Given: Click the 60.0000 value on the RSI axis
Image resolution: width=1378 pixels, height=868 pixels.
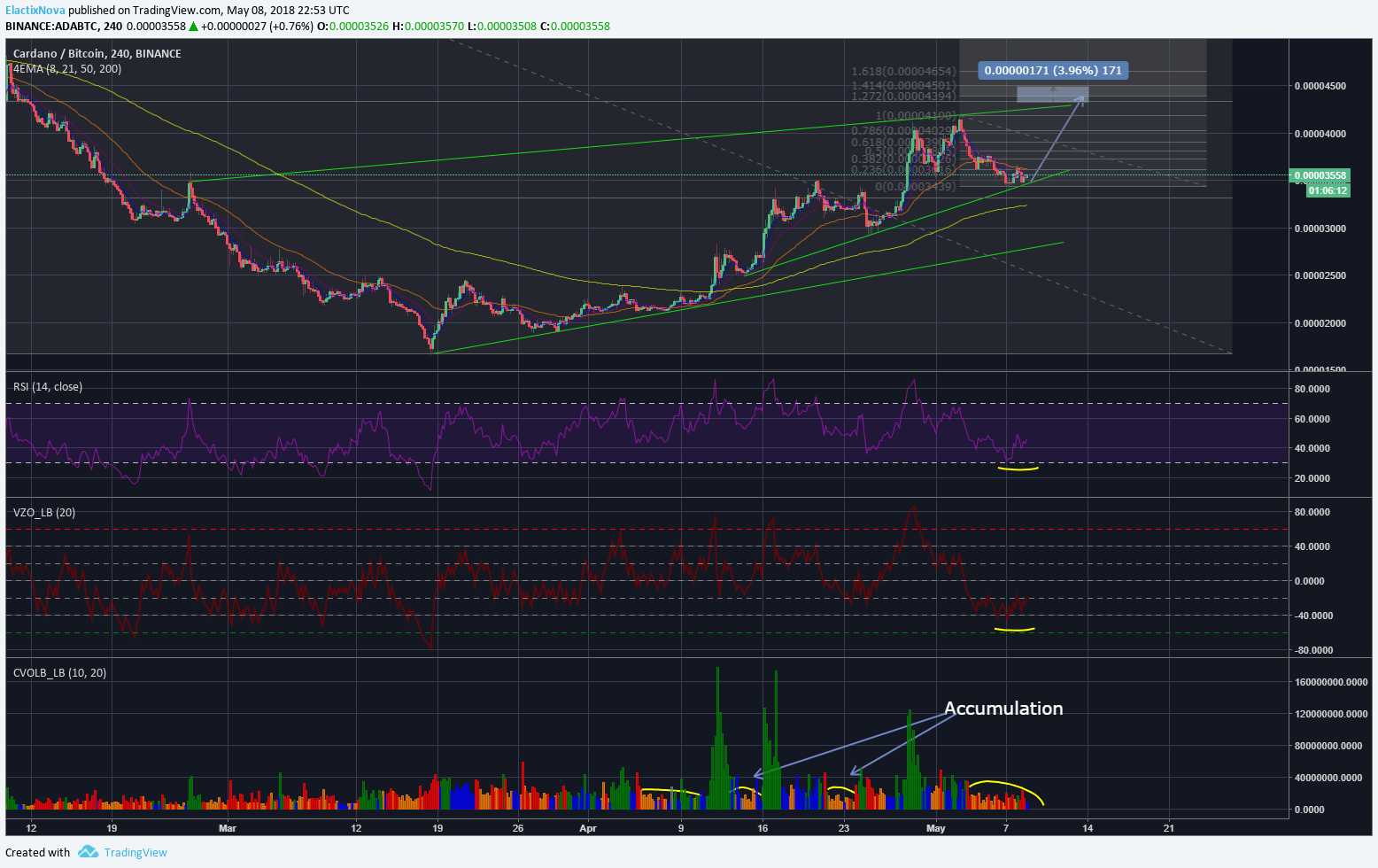Looking at the screenshot, I should (x=1312, y=419).
